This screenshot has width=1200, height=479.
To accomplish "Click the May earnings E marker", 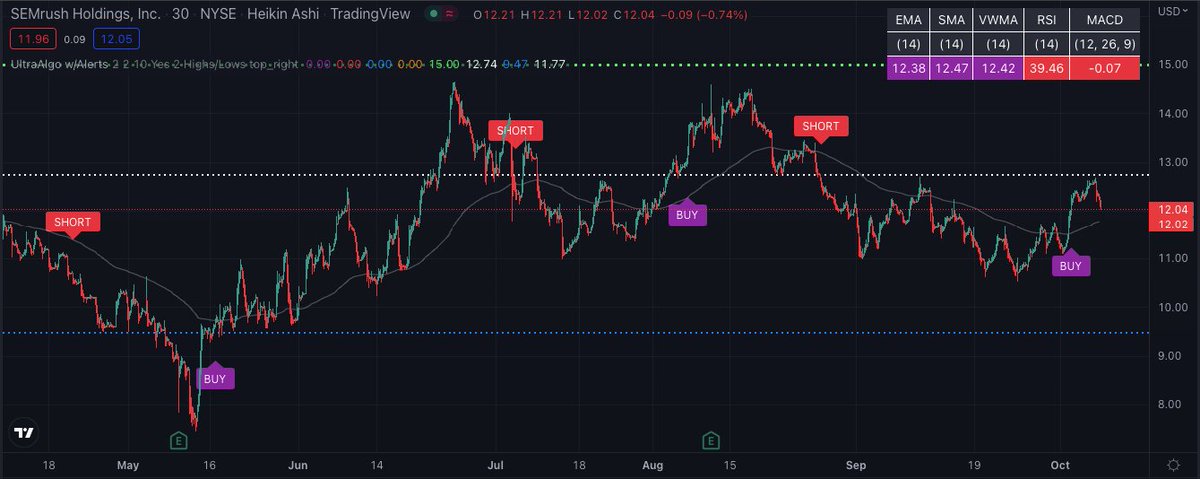I will click(x=179, y=440).
